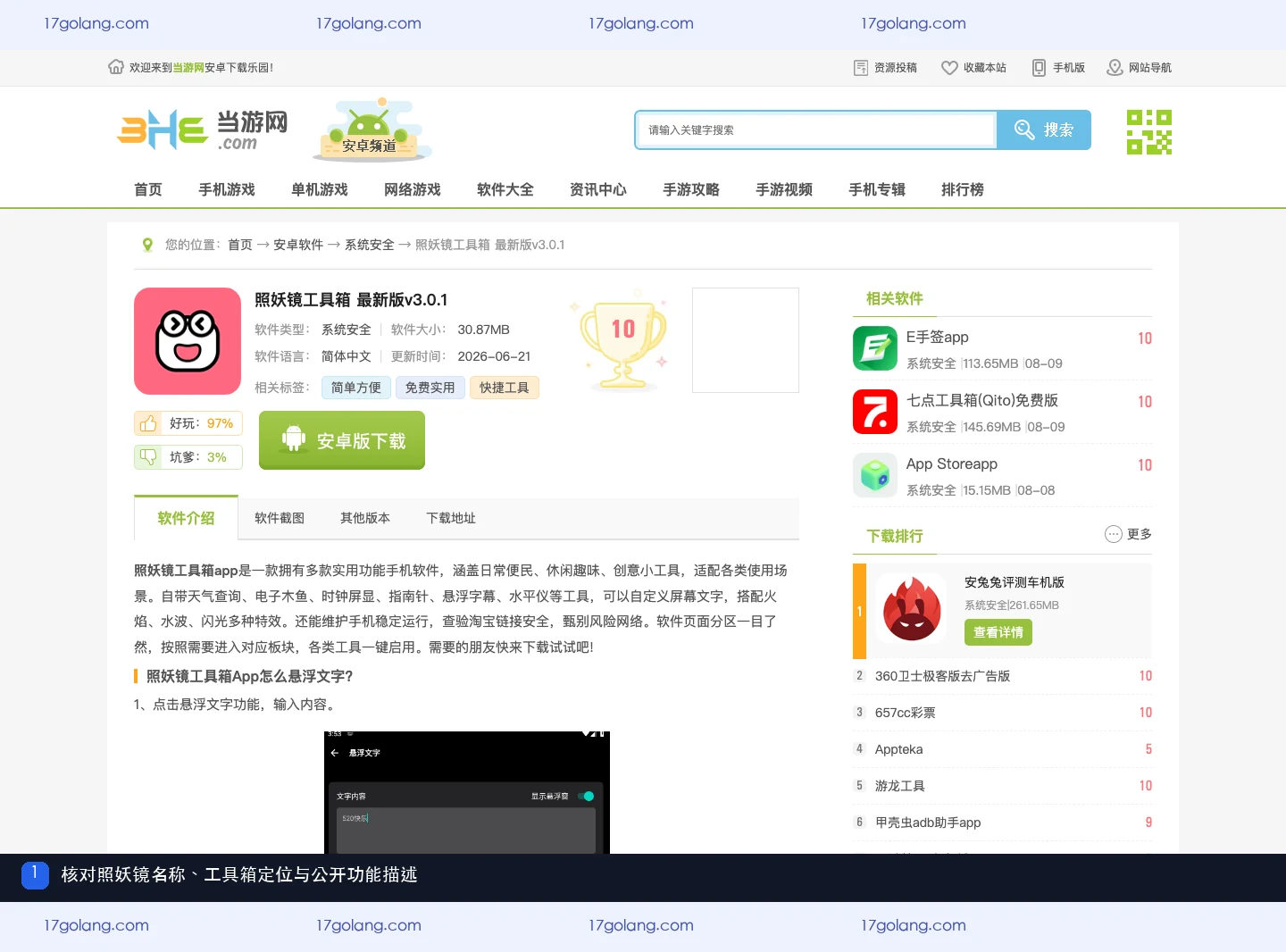Click the breadcrumb 安卓软件 link
The width and height of the screenshot is (1286, 952).
(x=298, y=245)
